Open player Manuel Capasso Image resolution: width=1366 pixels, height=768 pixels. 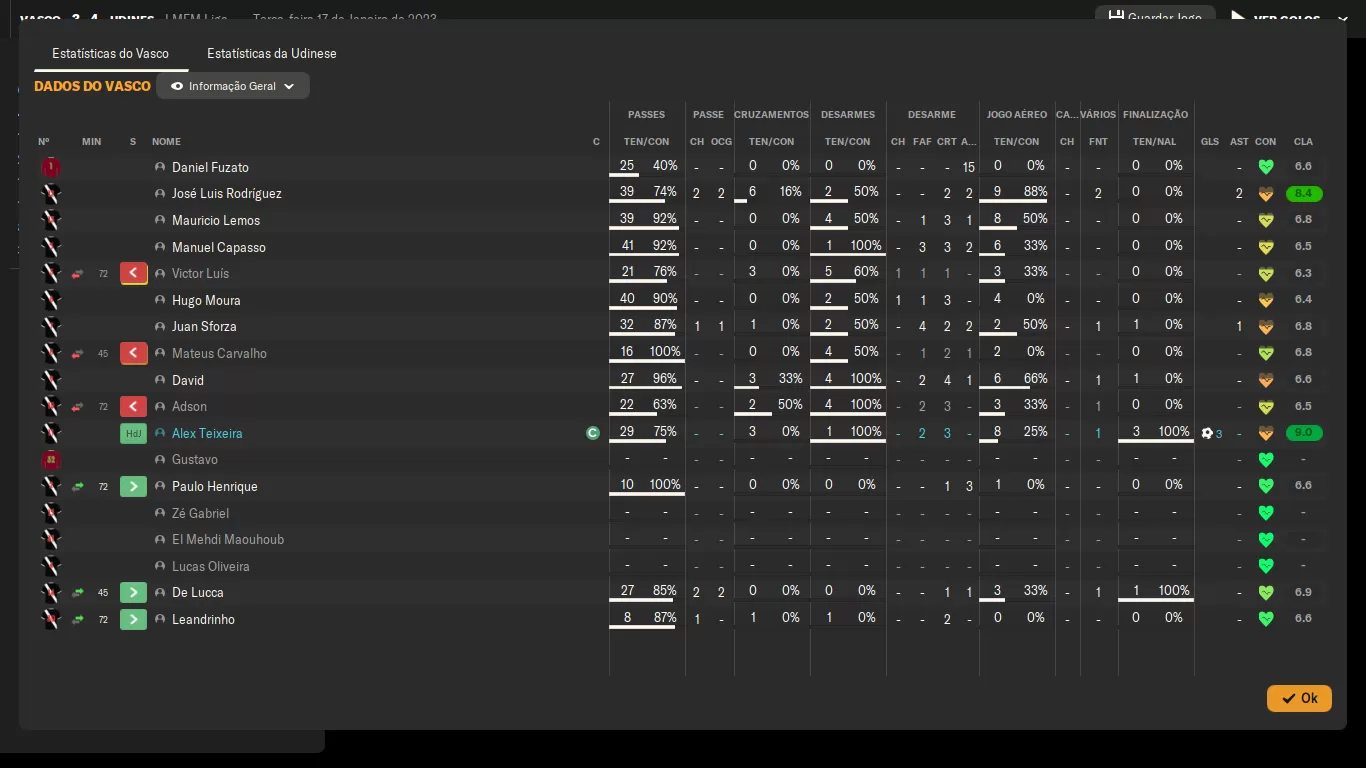[x=219, y=247]
